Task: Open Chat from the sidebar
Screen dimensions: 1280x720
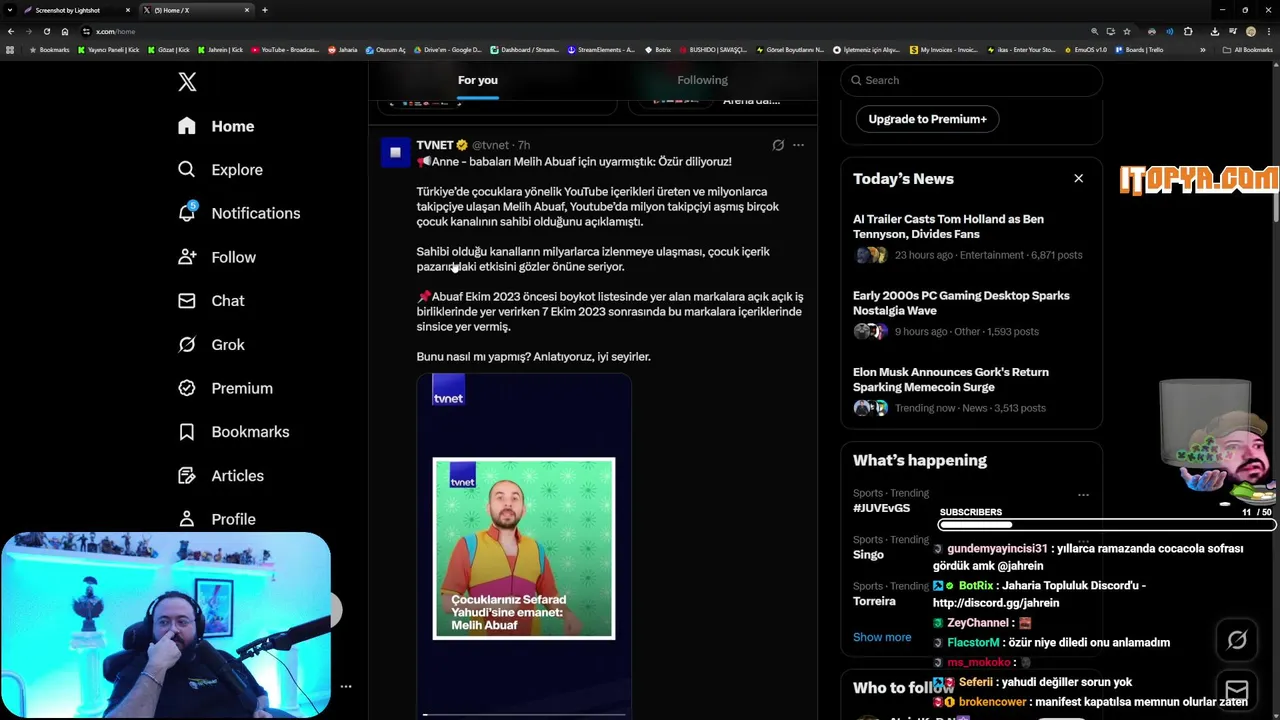Action: (x=211, y=301)
